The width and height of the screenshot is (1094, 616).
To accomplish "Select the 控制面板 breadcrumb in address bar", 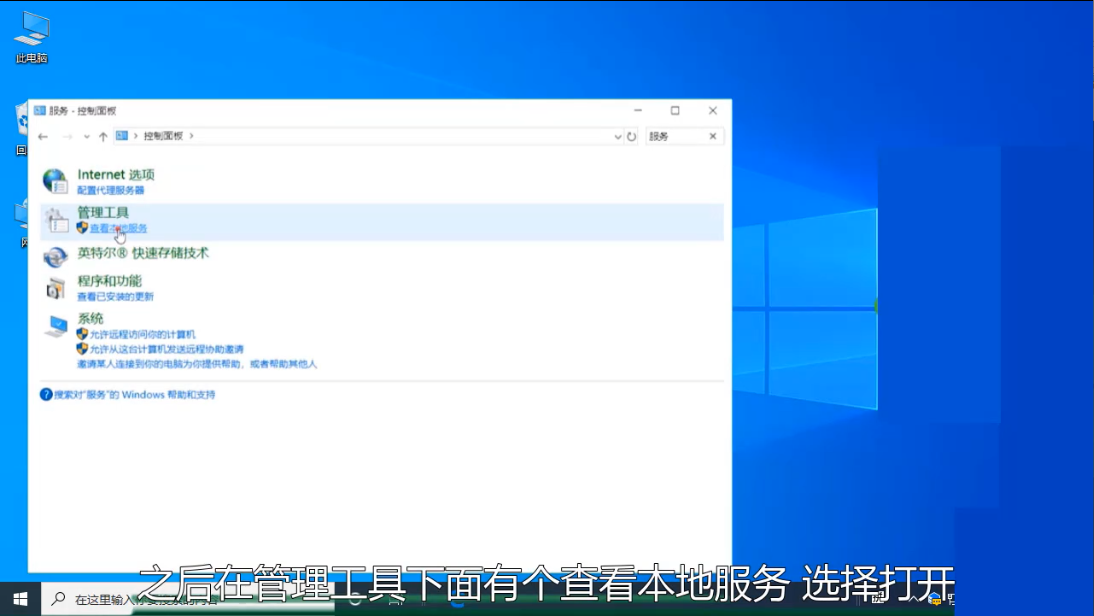I will pos(163,136).
